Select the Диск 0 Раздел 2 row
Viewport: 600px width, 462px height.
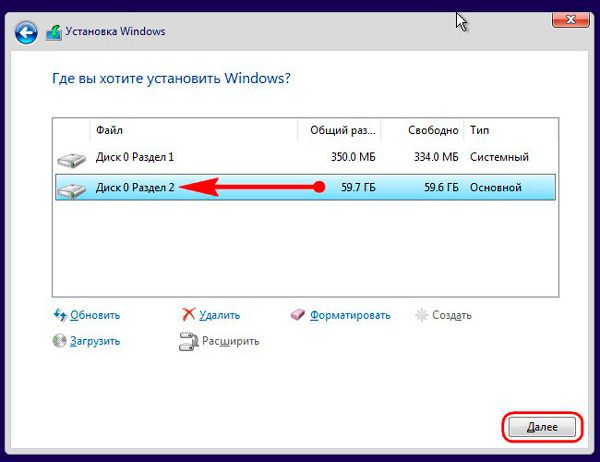305,188
